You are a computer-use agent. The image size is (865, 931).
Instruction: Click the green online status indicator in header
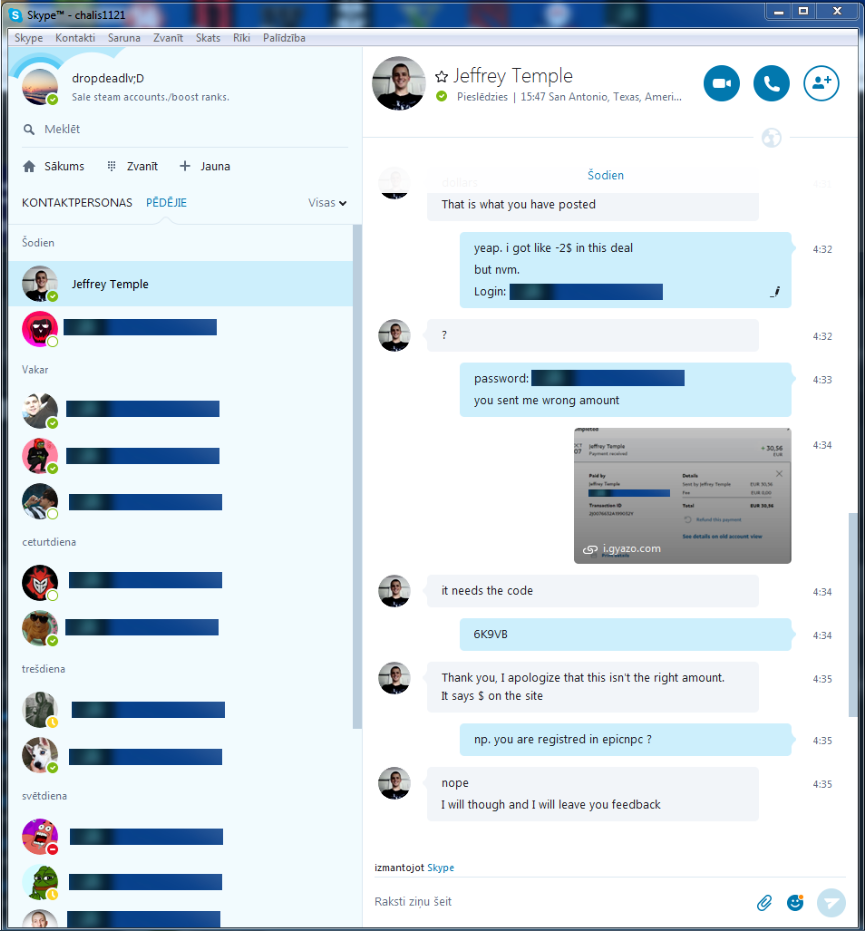441,96
